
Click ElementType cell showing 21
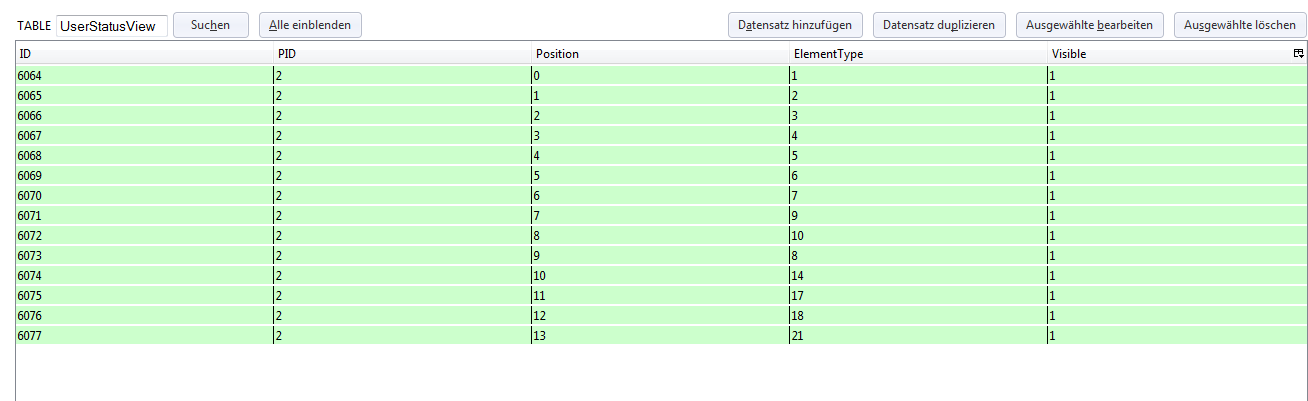[x=919, y=335]
